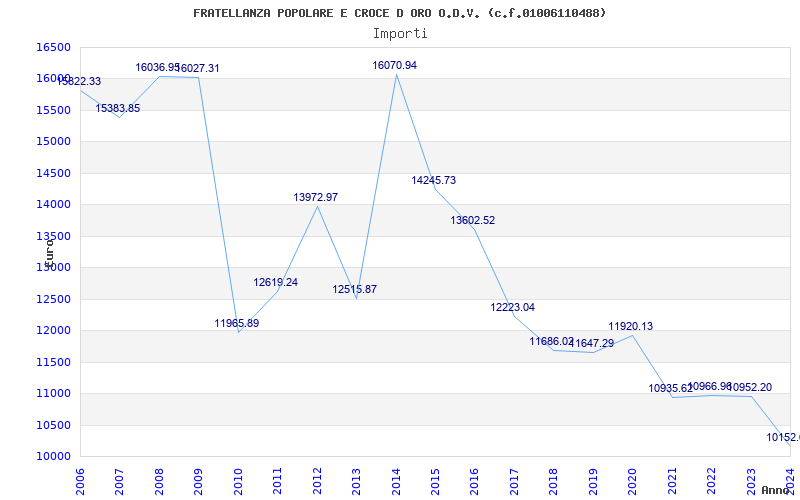Select the 2023 x-axis year label
Image resolution: width=800 pixels, height=500 pixels.
(x=751, y=482)
